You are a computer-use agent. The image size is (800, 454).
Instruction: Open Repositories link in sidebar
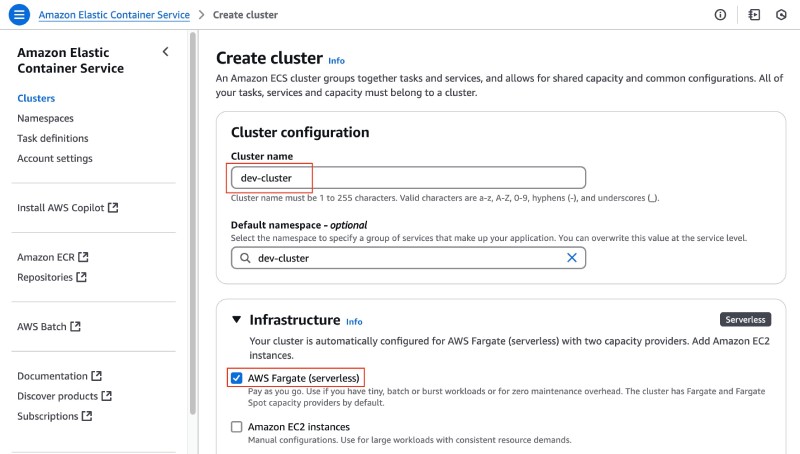point(52,277)
